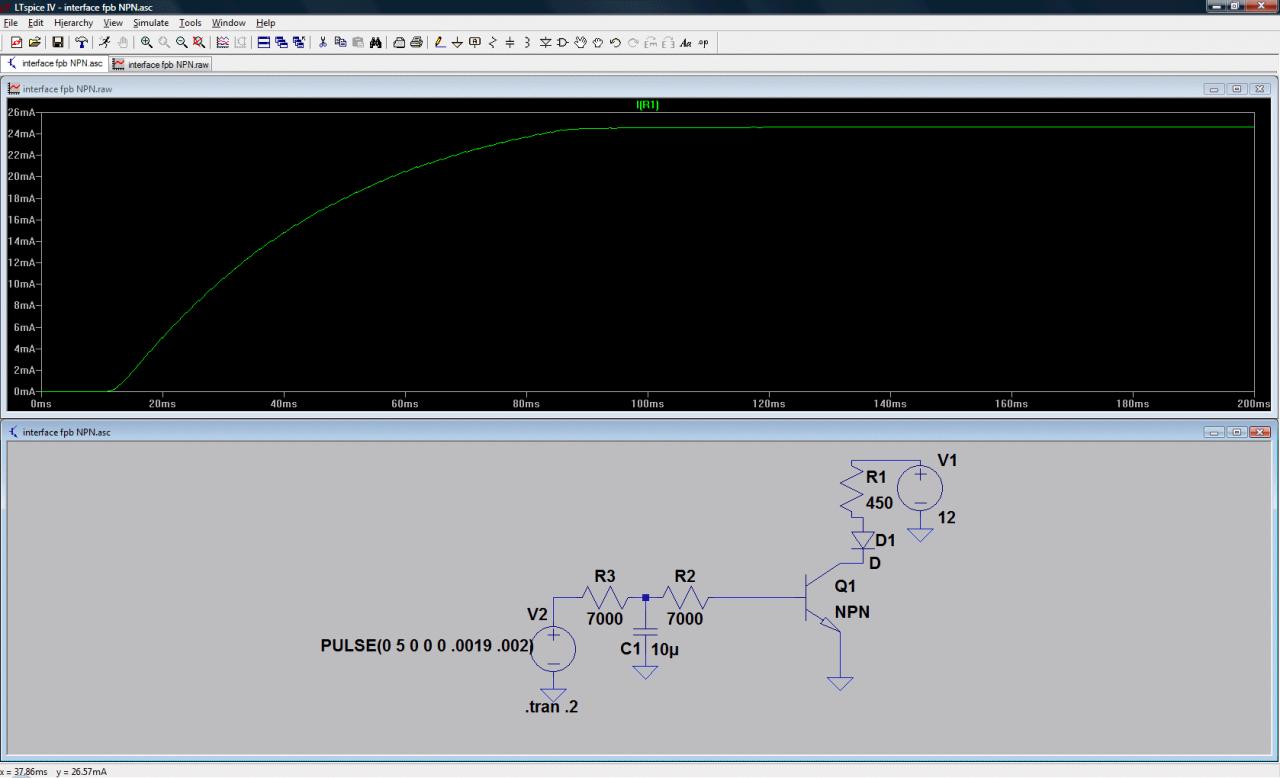The image size is (1280, 778).
Task: Add a SPICE directive (.op icon)
Action: [x=703, y=42]
